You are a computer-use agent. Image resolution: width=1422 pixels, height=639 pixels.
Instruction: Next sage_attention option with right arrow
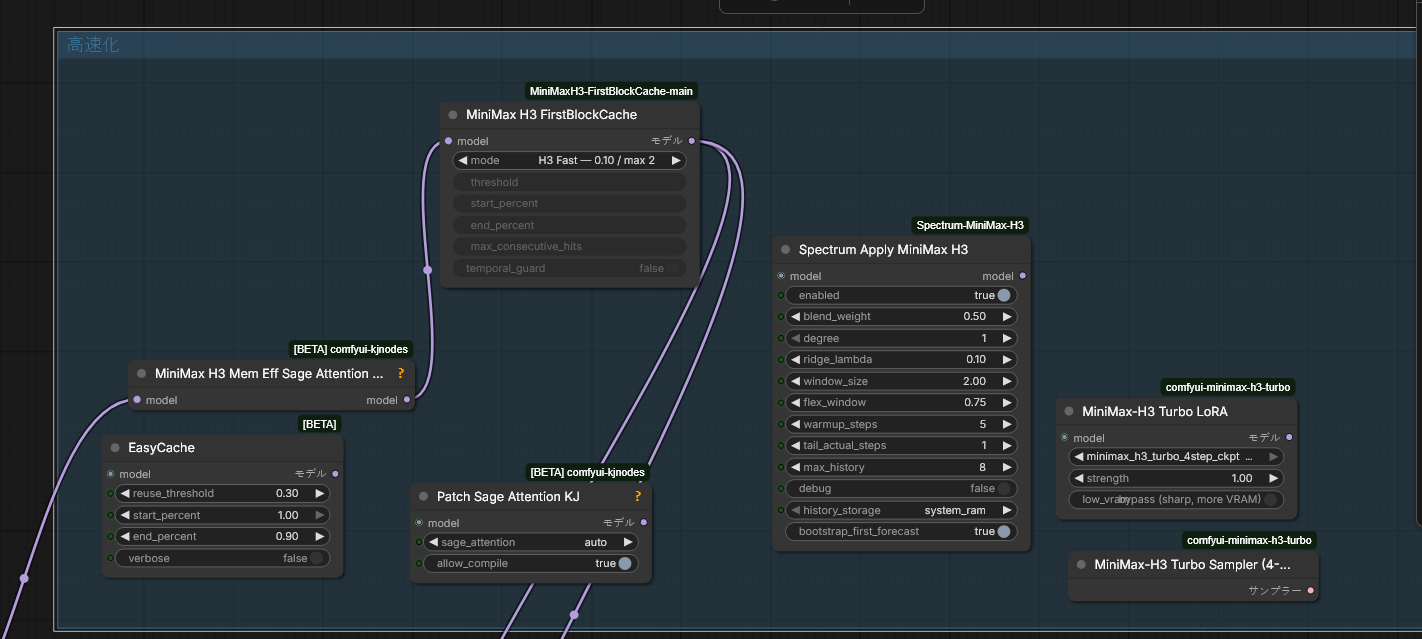(x=628, y=542)
